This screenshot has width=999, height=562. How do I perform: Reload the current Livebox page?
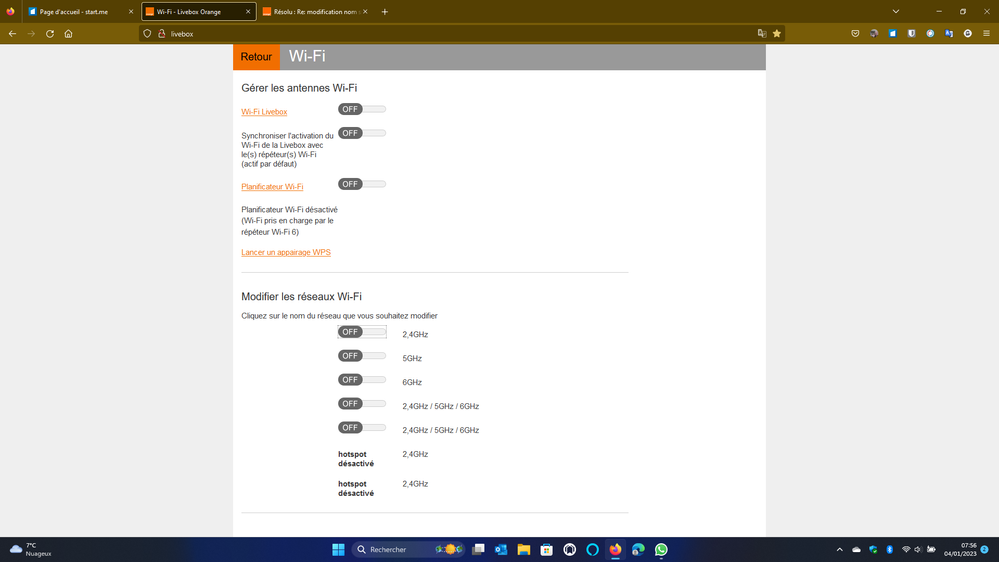pos(50,34)
